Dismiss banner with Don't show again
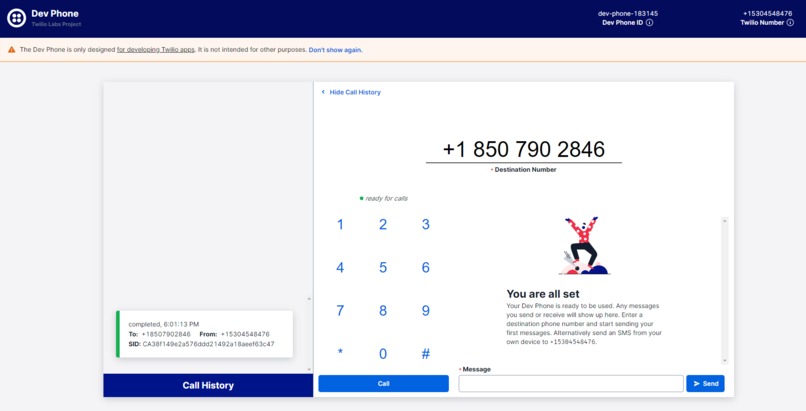 point(336,50)
